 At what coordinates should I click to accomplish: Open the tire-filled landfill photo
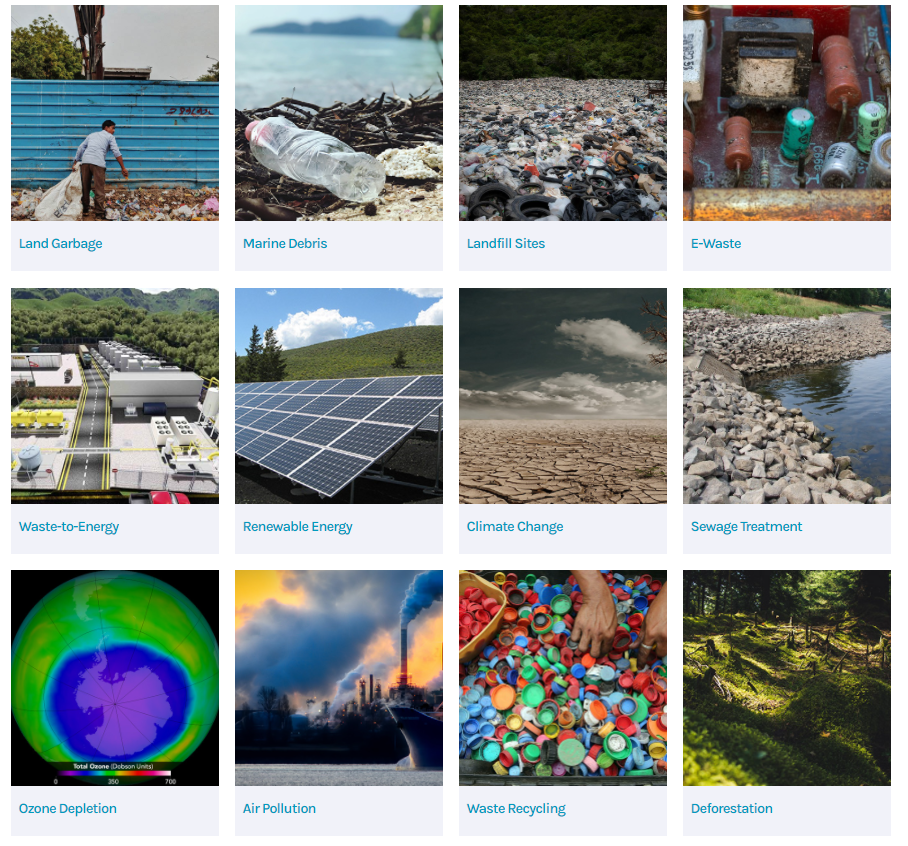click(563, 113)
